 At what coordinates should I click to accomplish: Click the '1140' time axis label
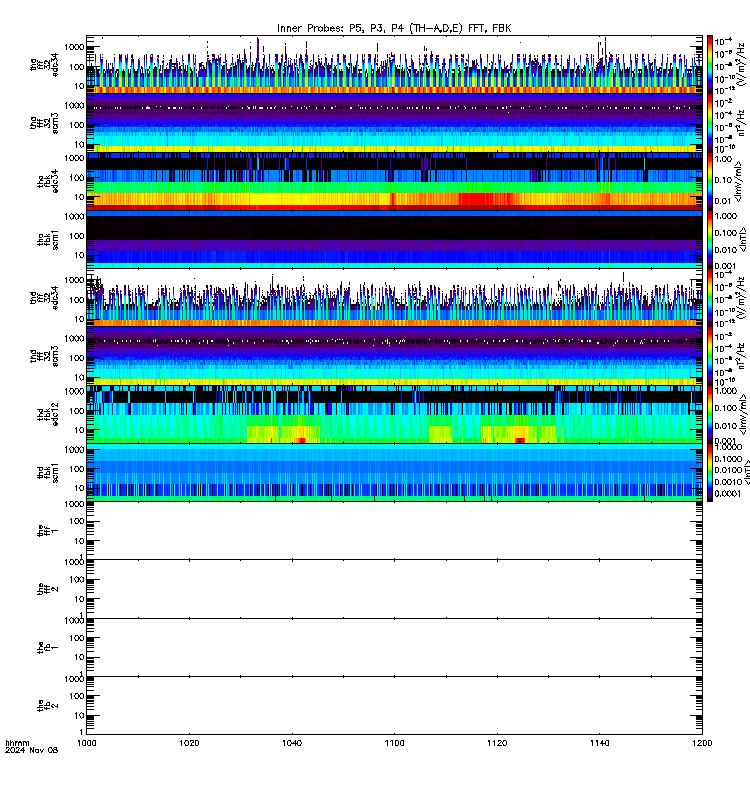(599, 743)
